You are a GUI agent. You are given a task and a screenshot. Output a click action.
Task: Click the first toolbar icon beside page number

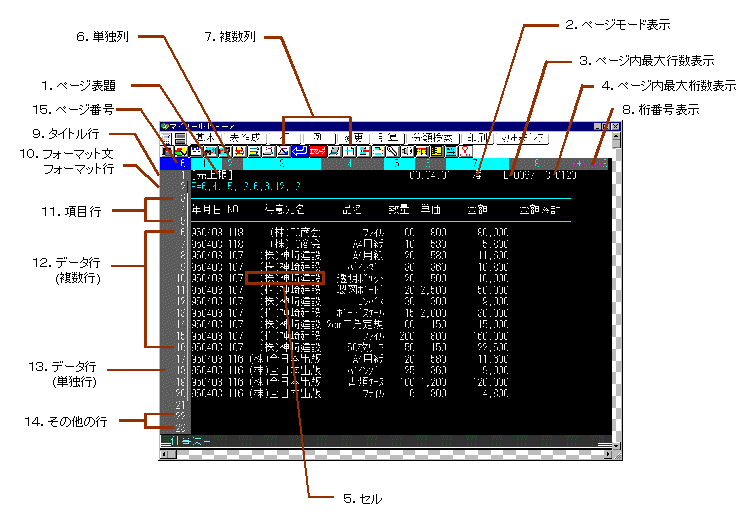point(167,151)
